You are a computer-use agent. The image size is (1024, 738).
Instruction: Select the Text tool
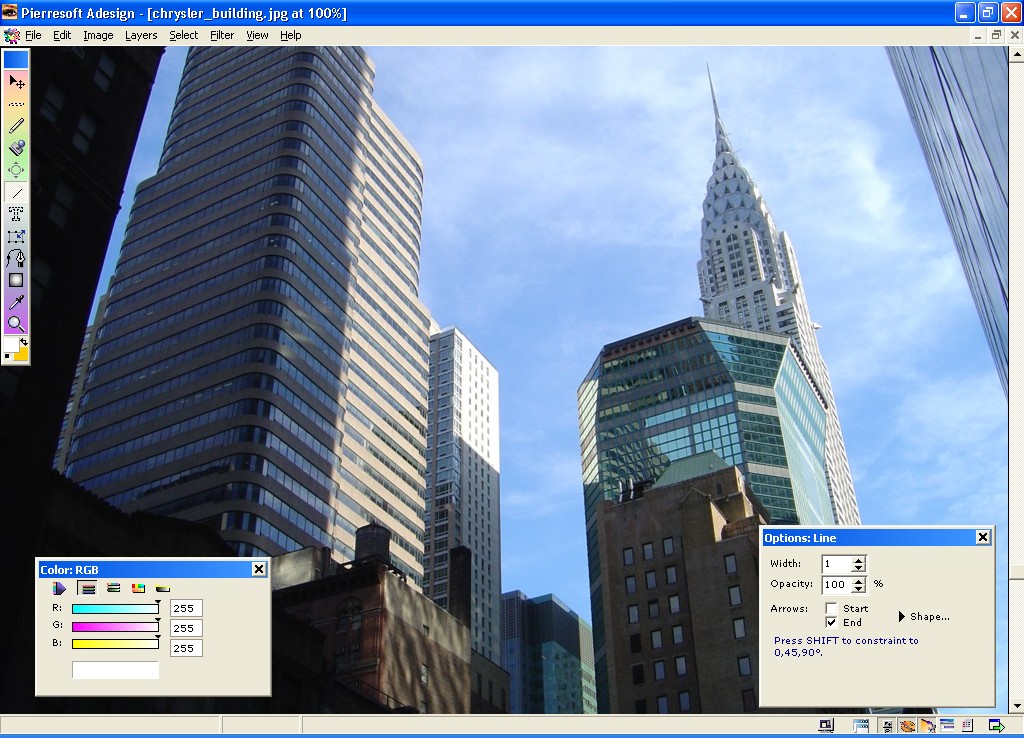[x=16, y=214]
